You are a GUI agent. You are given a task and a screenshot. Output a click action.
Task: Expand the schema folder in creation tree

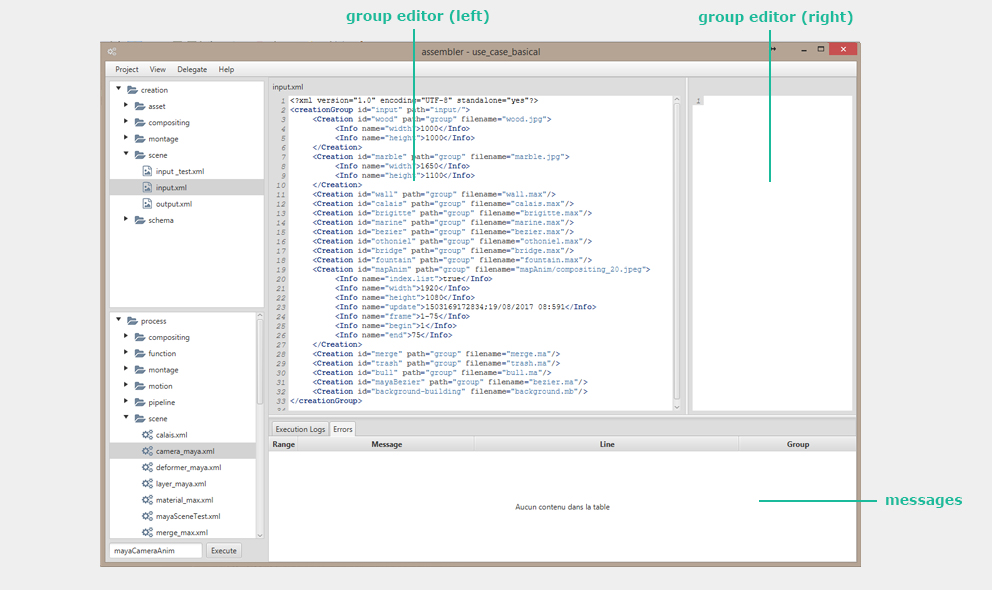(126, 220)
